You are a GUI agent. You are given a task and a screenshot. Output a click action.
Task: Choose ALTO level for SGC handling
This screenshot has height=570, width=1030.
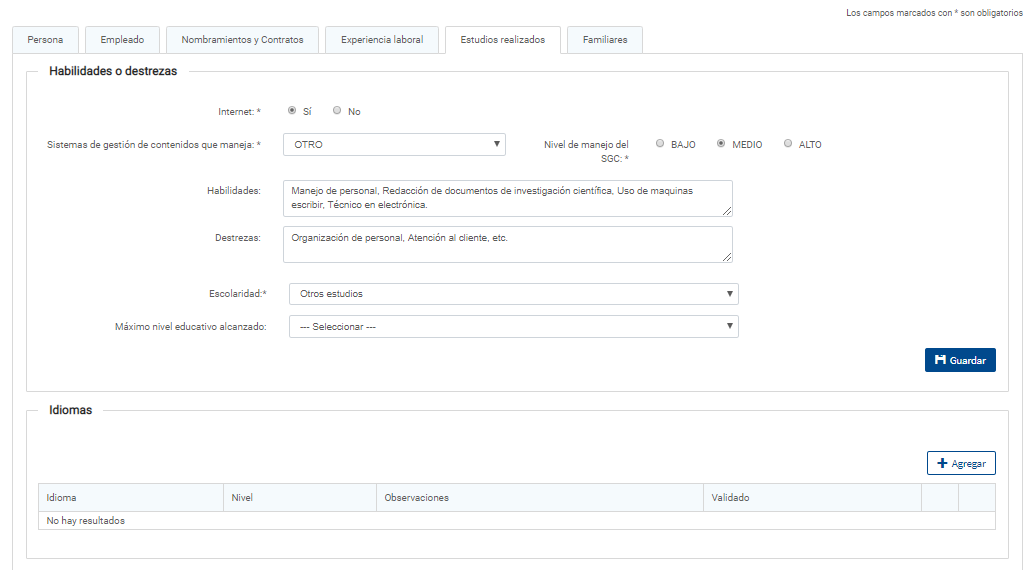tap(788, 144)
